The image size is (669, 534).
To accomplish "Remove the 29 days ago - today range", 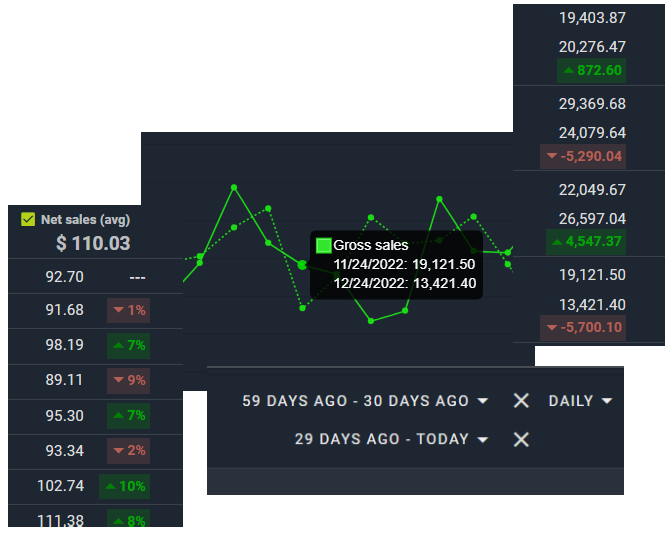I will click(521, 439).
